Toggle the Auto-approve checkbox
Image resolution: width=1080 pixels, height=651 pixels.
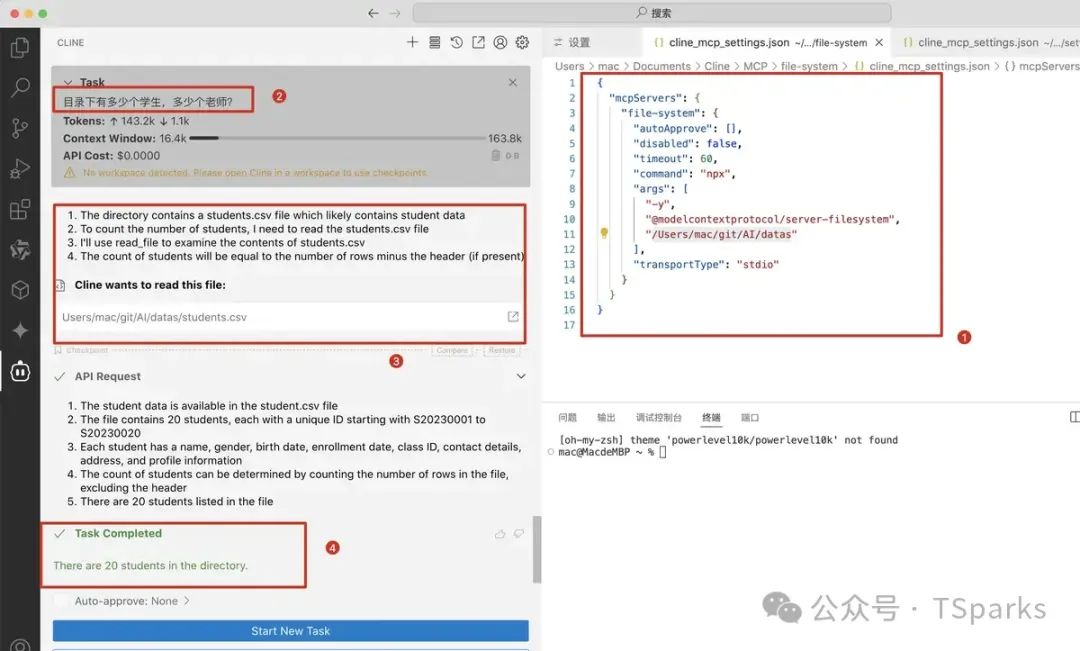[x=62, y=601]
